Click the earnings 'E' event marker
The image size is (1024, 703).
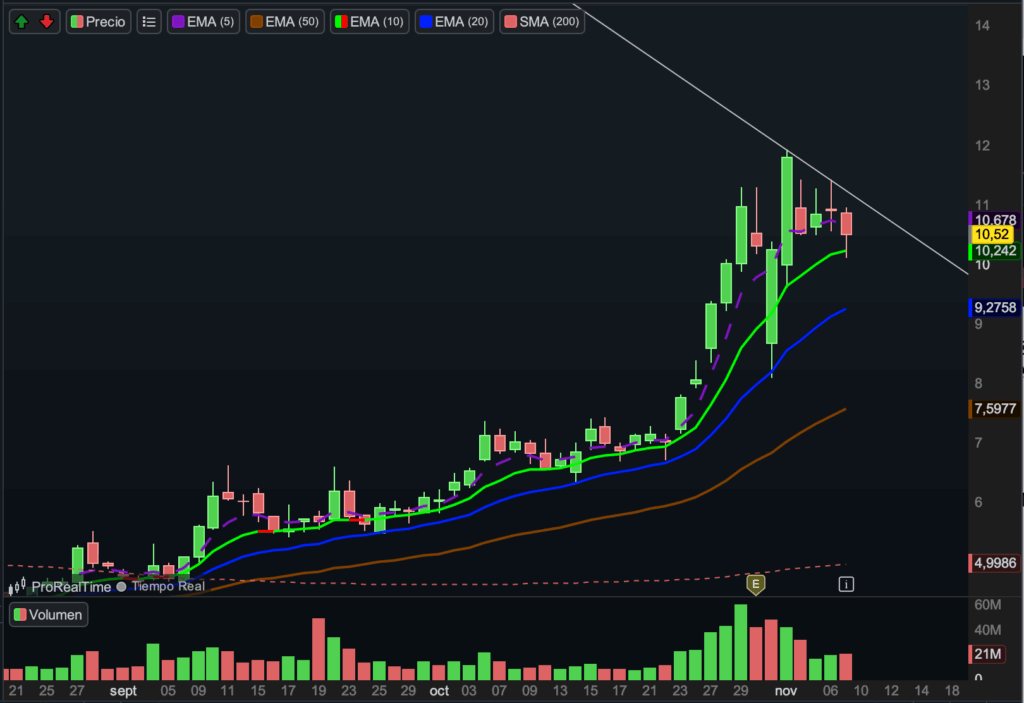(x=755, y=584)
